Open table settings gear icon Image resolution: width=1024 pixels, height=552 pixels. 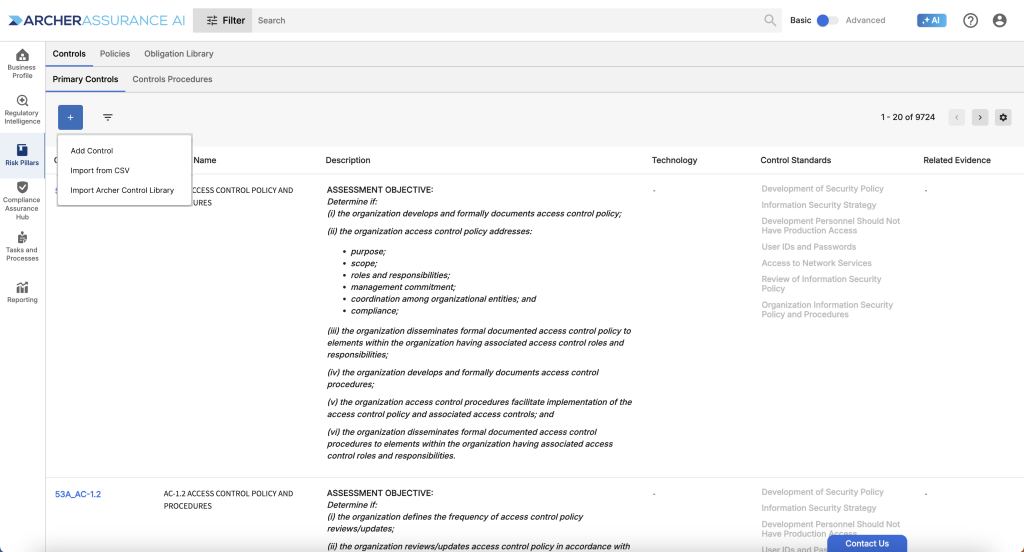pyautogui.click(x=1003, y=117)
